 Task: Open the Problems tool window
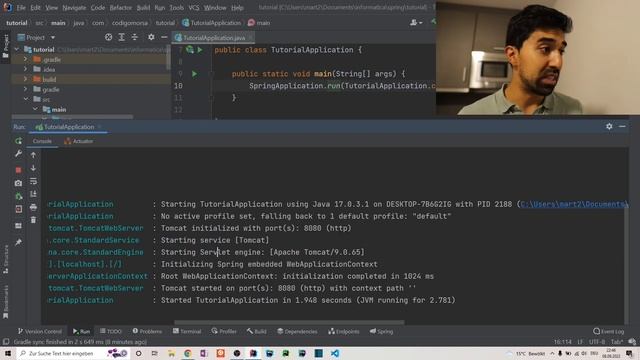147,331
